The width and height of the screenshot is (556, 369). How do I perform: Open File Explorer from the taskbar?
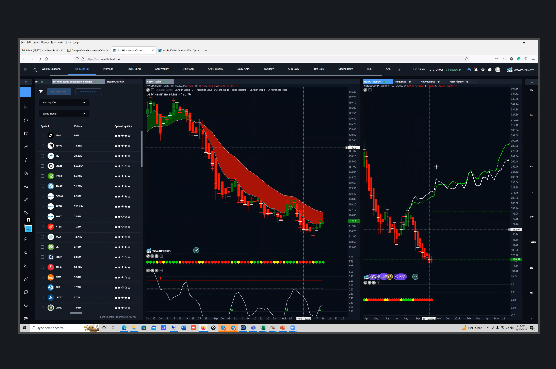coord(134,328)
